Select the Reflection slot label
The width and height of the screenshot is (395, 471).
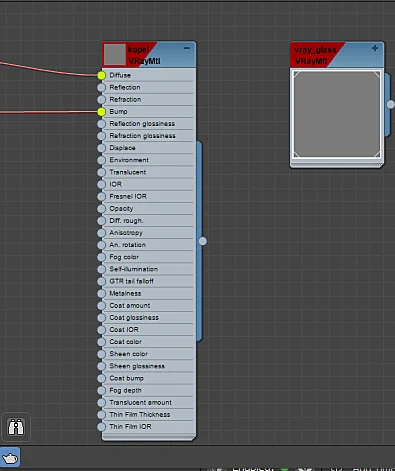pyautogui.click(x=125, y=87)
